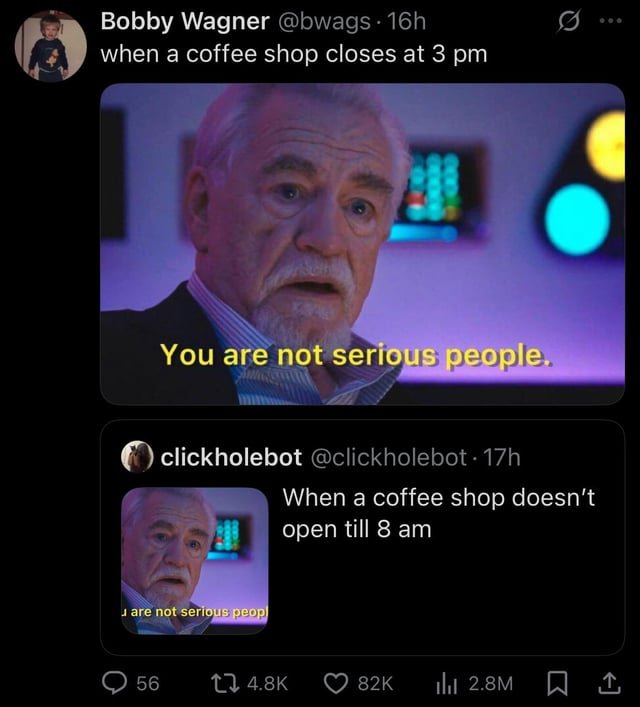This screenshot has height=707, width=640.
Task: Open clickholebot's avatar in quoted tweet
Action: click(137, 457)
